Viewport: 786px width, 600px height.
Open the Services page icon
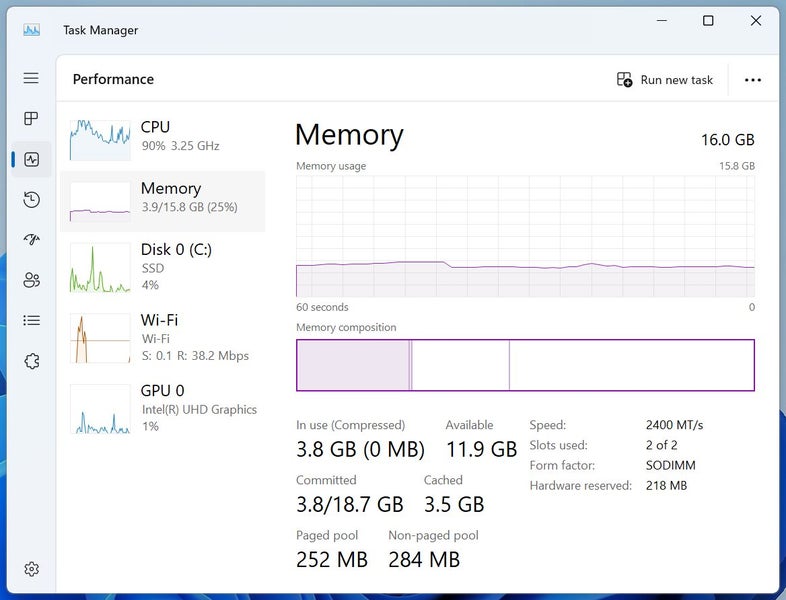pyautogui.click(x=31, y=361)
